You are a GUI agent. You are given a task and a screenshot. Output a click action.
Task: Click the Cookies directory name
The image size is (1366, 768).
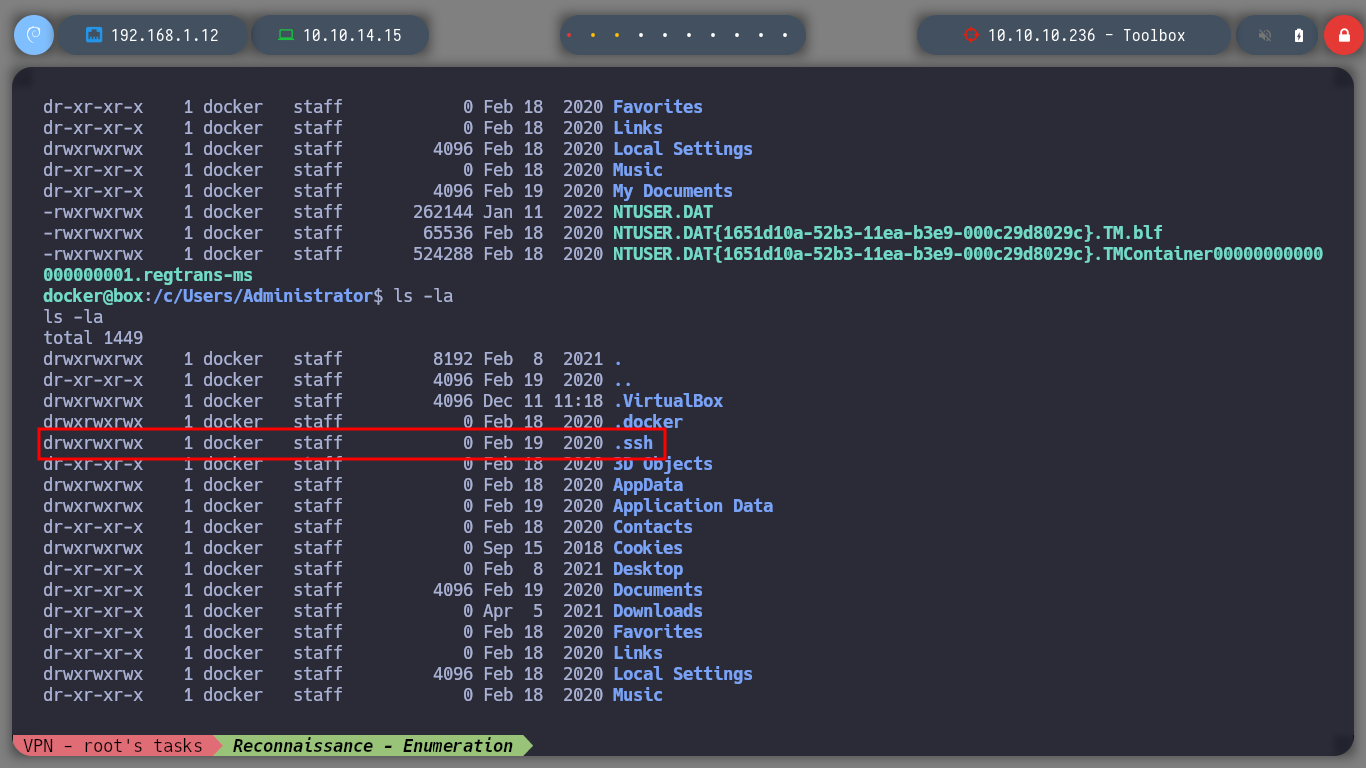tap(648, 548)
